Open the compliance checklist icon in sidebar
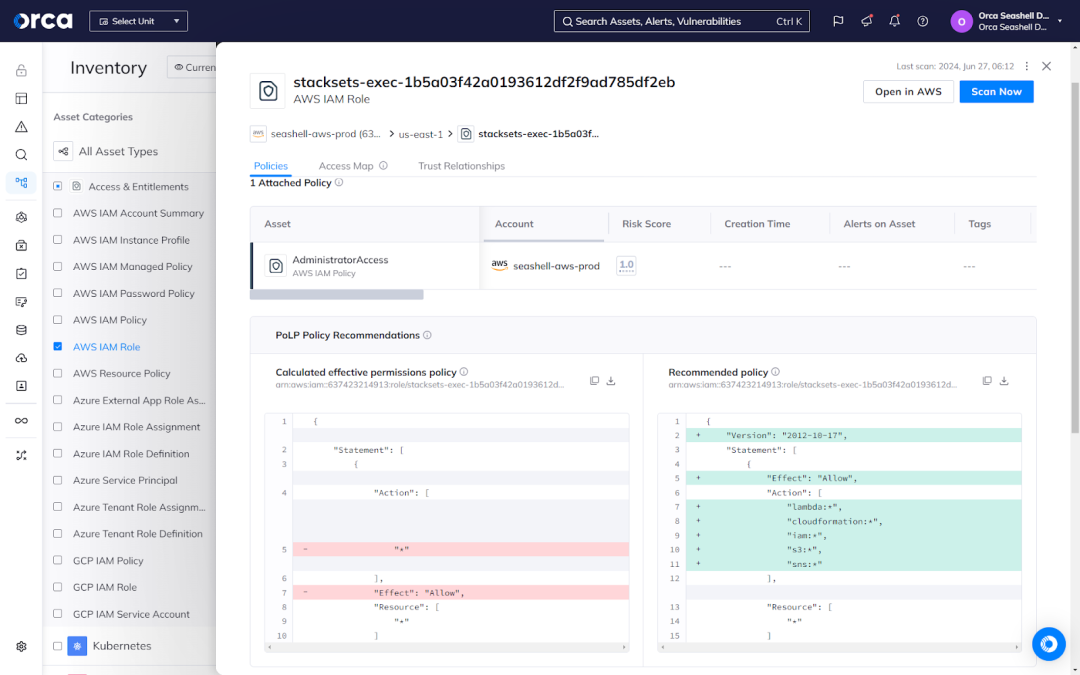 click(21, 273)
